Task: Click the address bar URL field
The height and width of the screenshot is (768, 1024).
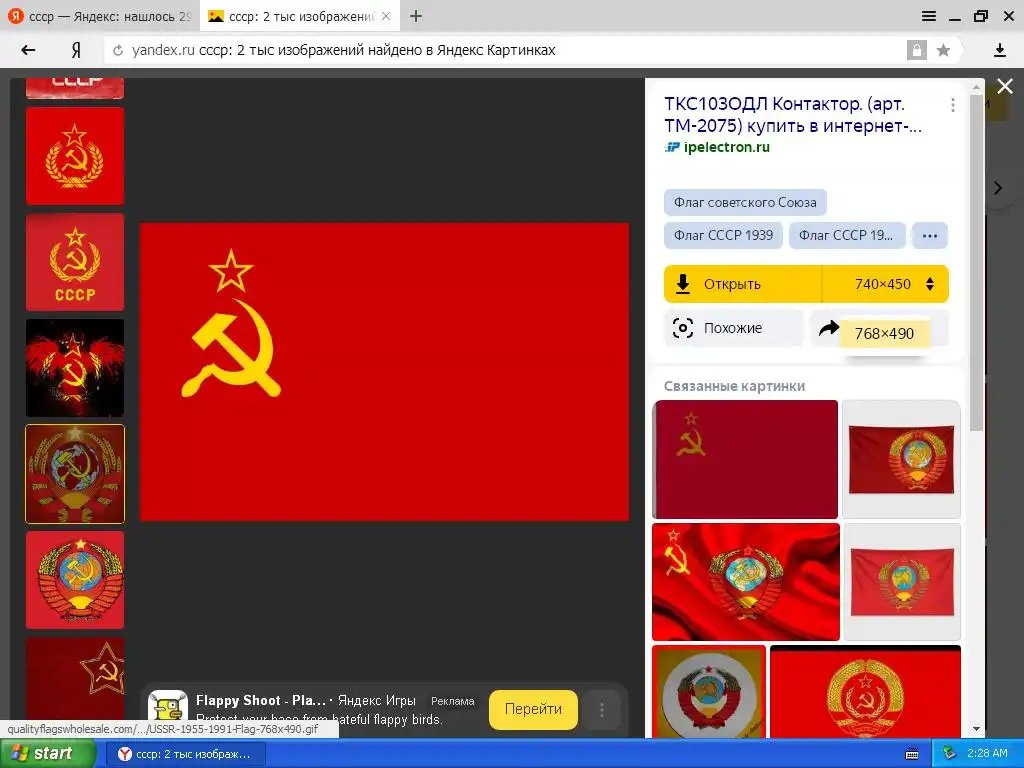Action: tap(509, 50)
